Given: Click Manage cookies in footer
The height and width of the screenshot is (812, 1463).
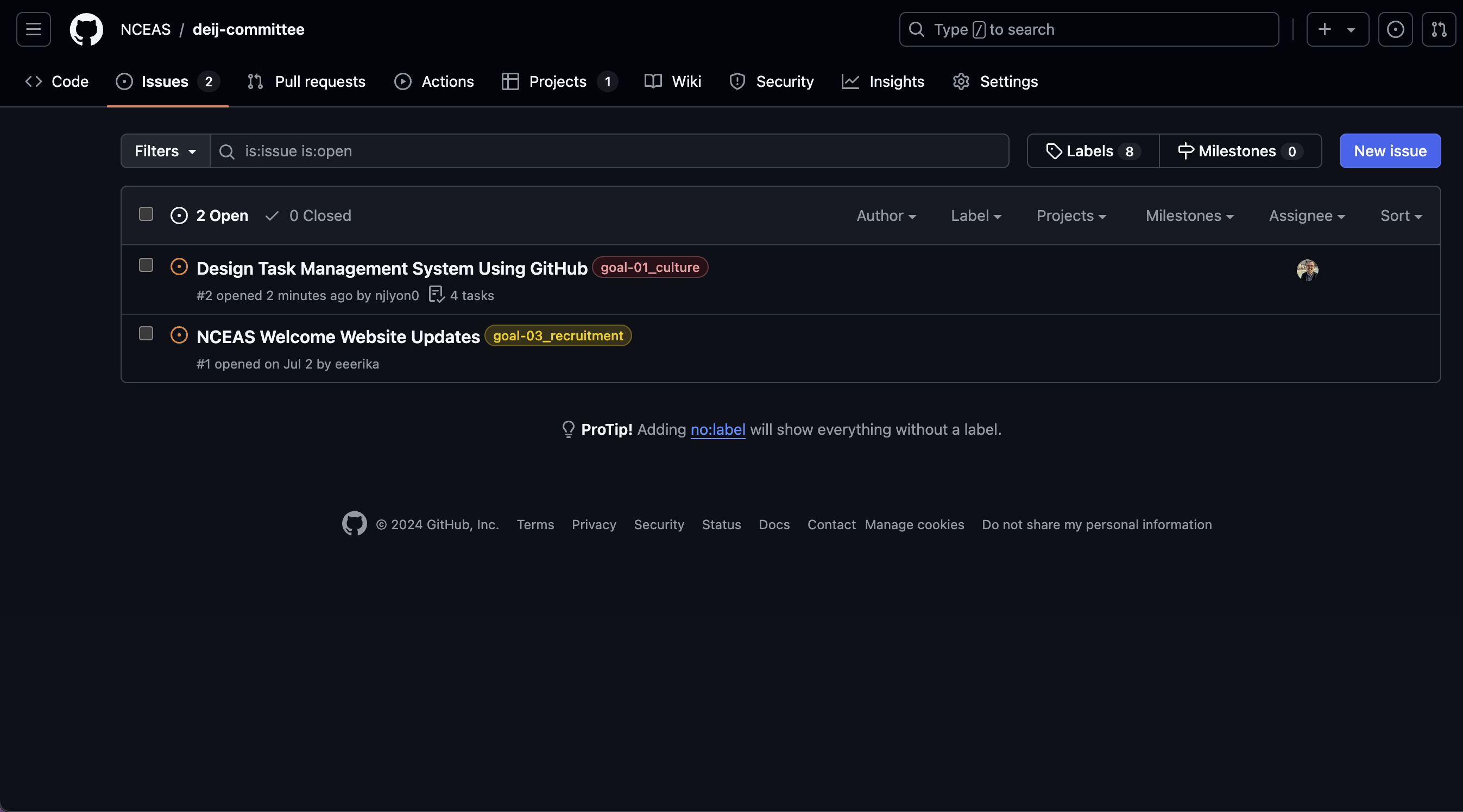Looking at the screenshot, I should coord(915,525).
